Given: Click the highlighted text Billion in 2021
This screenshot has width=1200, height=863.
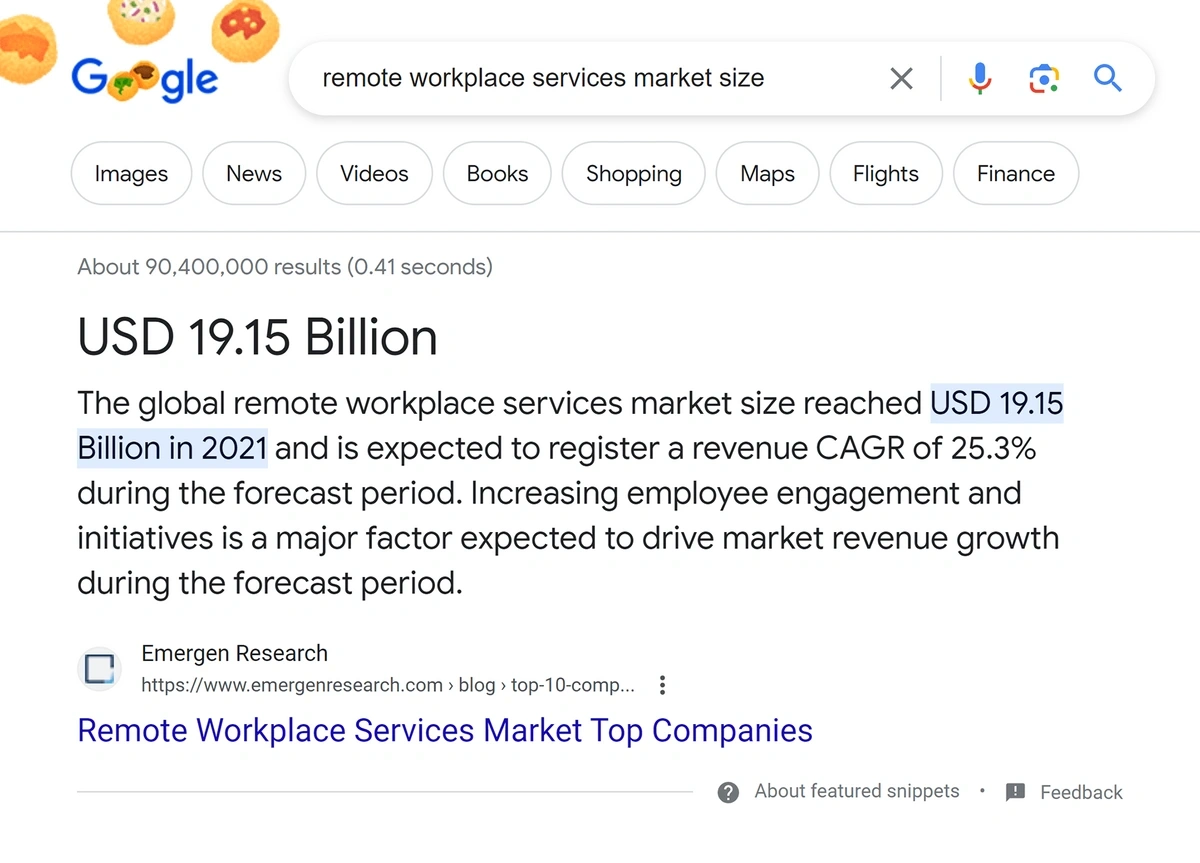Looking at the screenshot, I should (173, 448).
